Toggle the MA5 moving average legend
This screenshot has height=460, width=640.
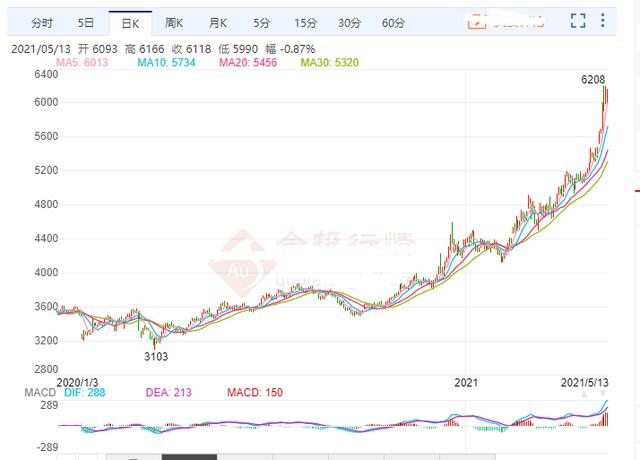tap(80, 62)
